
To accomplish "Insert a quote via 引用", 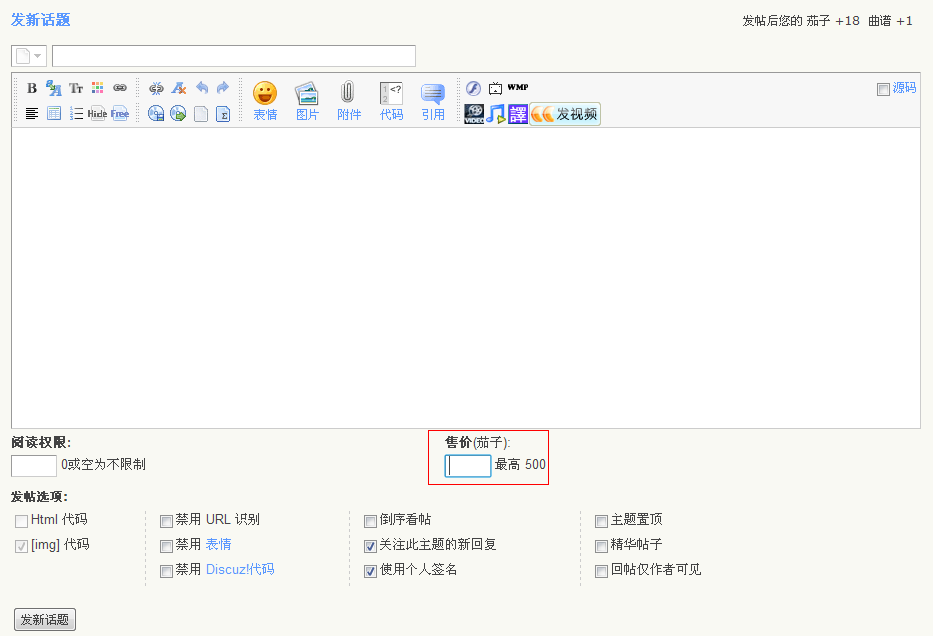I will click(433, 102).
